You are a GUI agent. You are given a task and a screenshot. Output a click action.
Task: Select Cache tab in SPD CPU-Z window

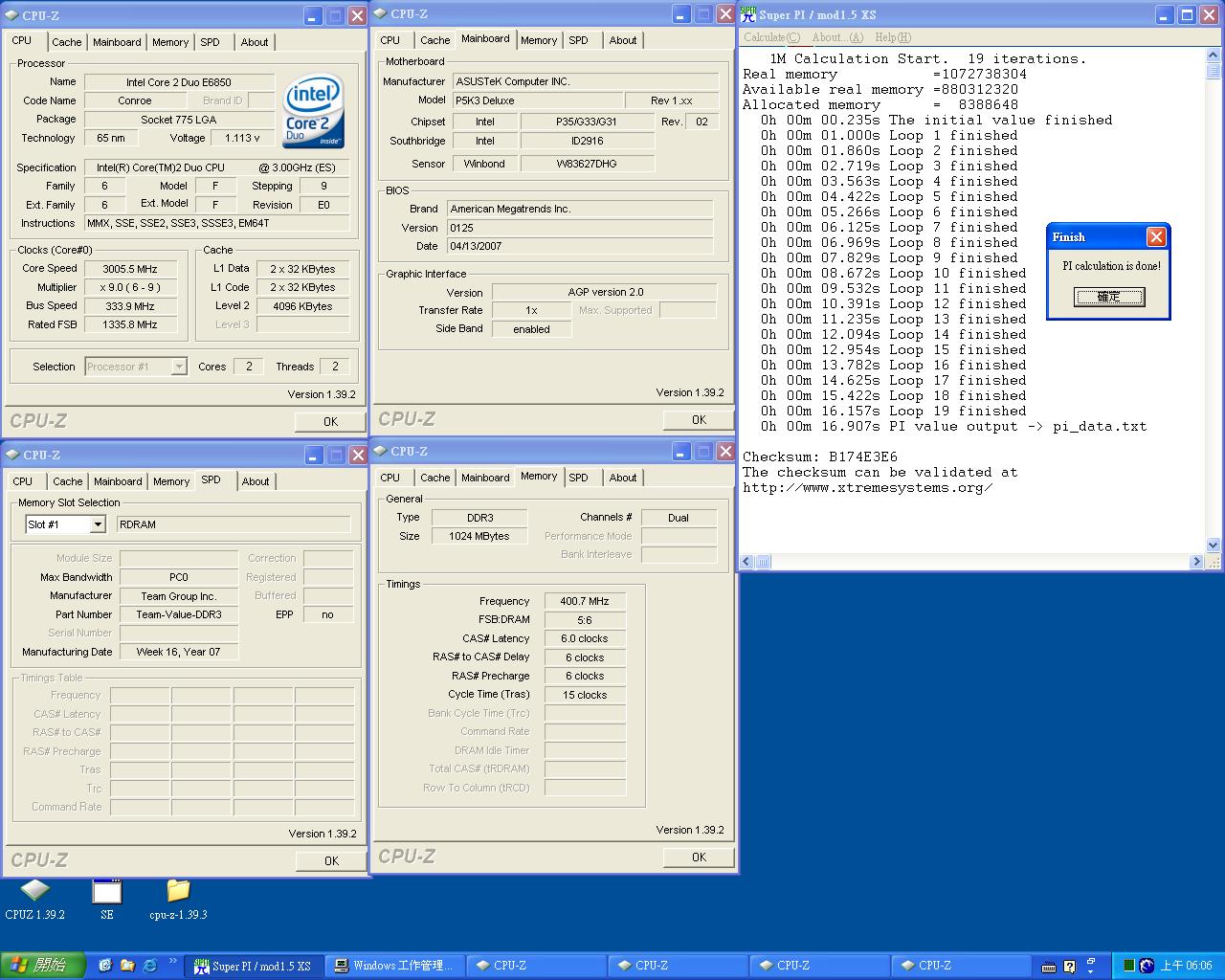pyautogui.click(x=67, y=481)
